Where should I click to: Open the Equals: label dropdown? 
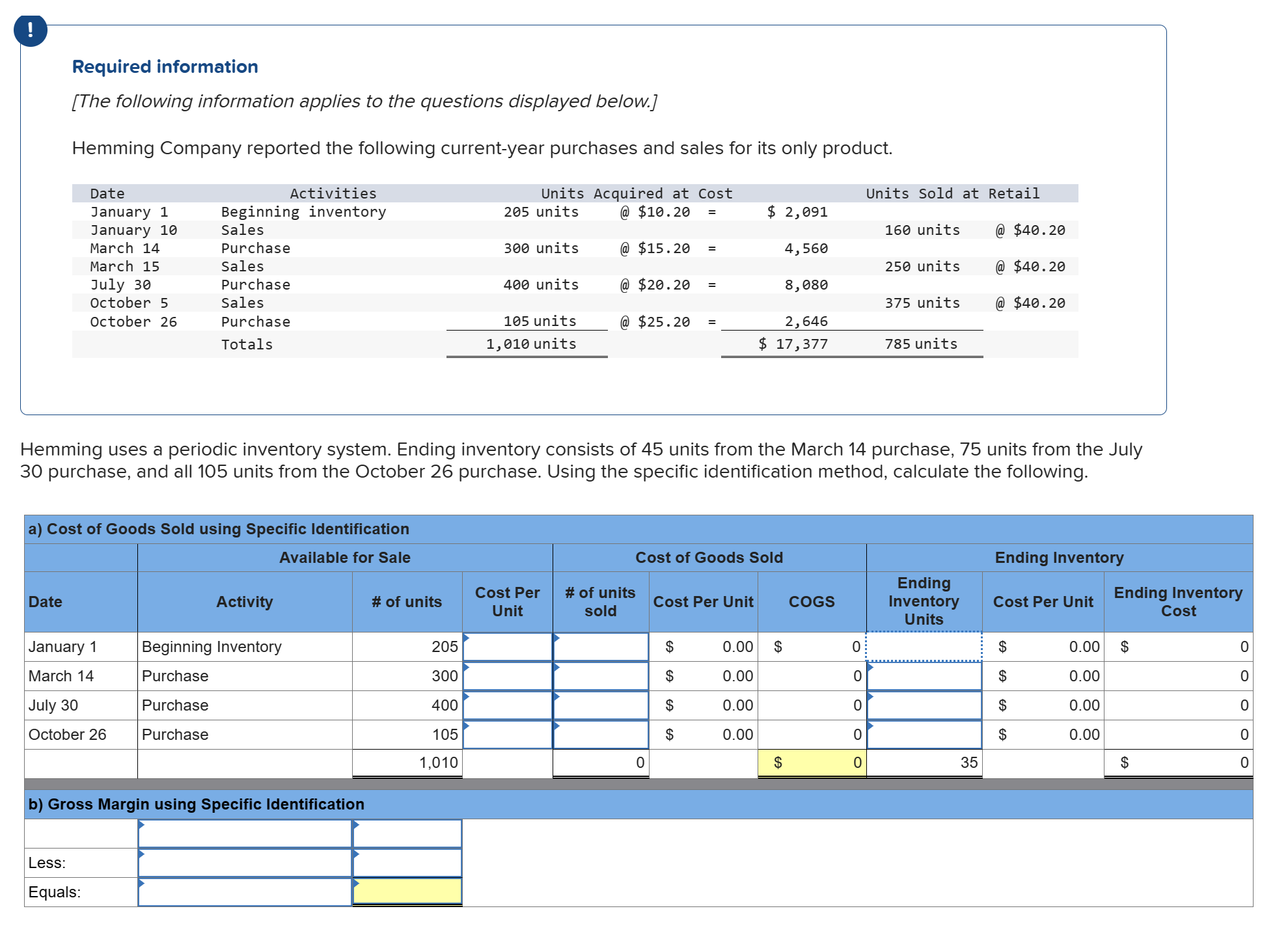245,892
